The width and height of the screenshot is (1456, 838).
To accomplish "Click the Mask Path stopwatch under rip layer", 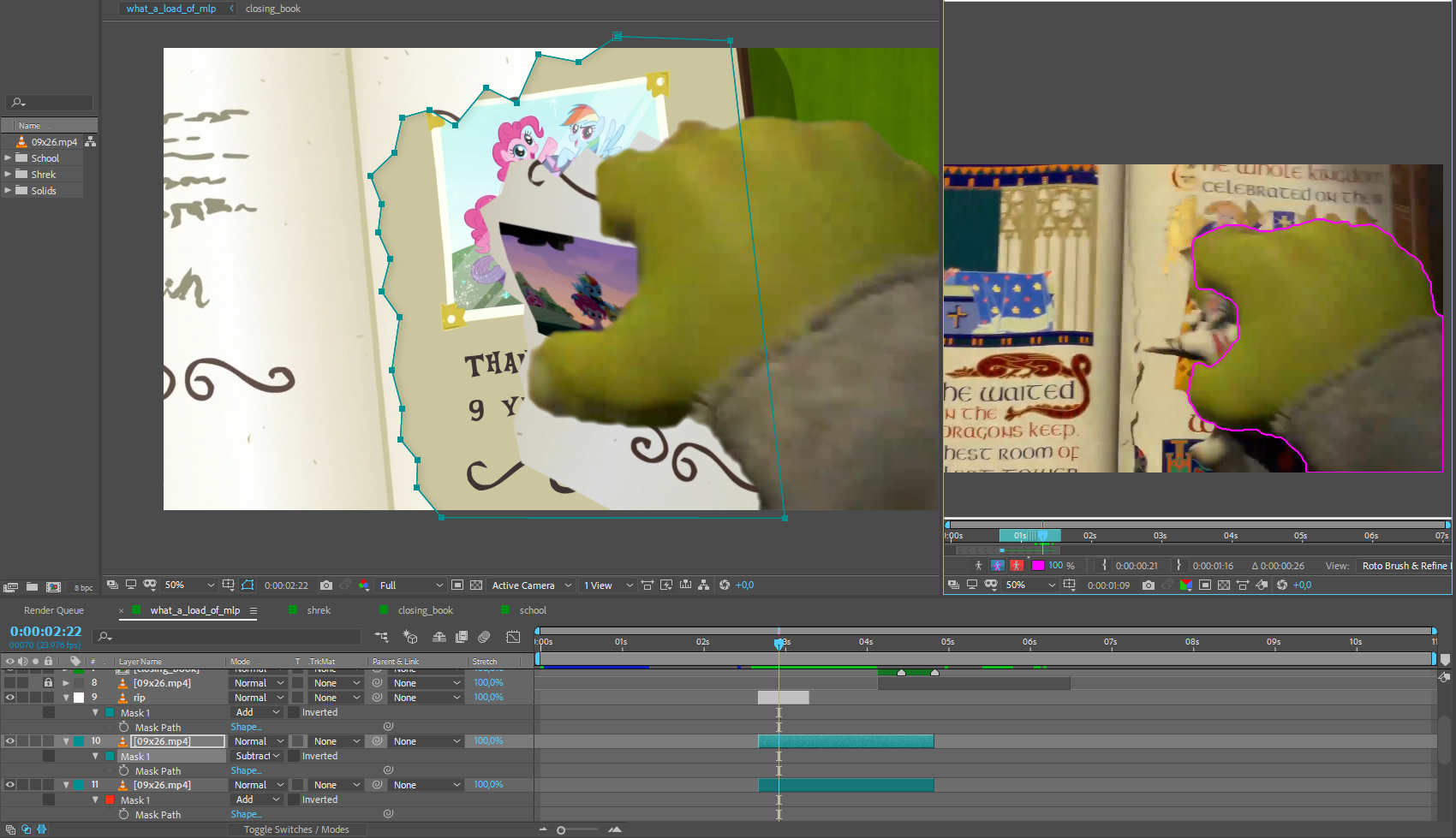I will tap(124, 727).
